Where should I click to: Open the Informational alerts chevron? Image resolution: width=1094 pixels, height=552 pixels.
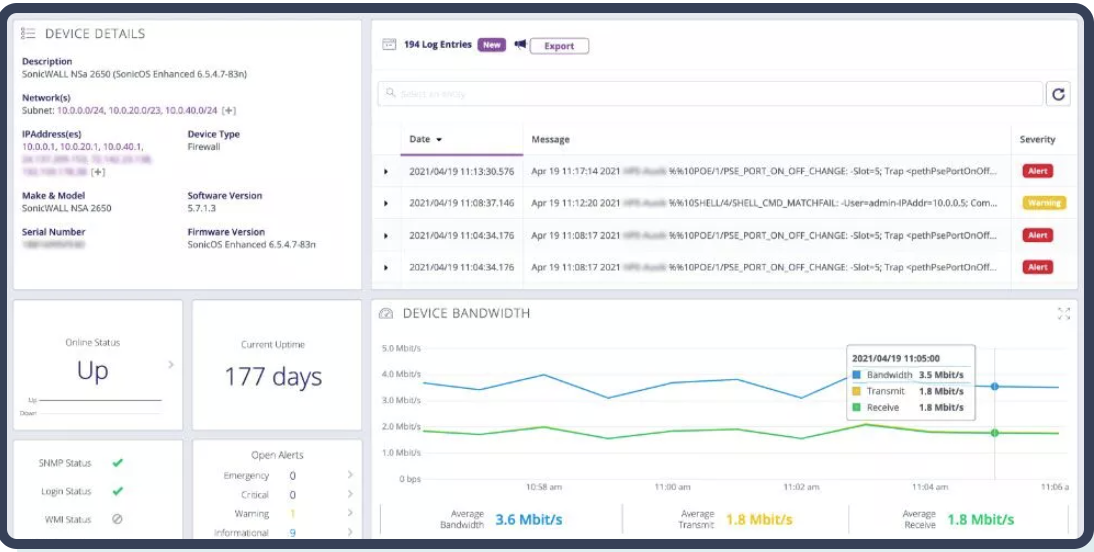(x=350, y=532)
